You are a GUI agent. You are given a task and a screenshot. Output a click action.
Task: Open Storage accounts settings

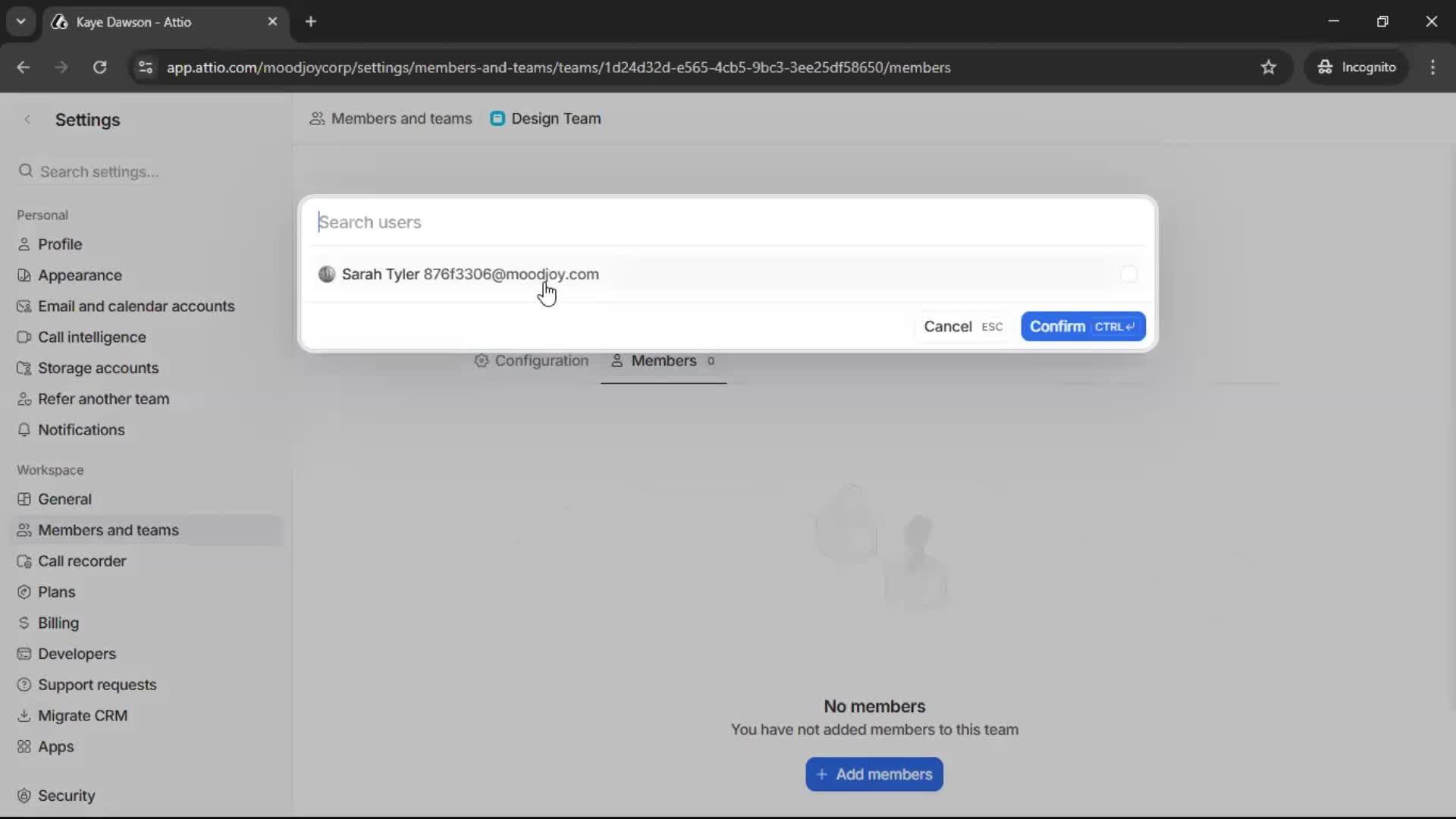pos(98,368)
